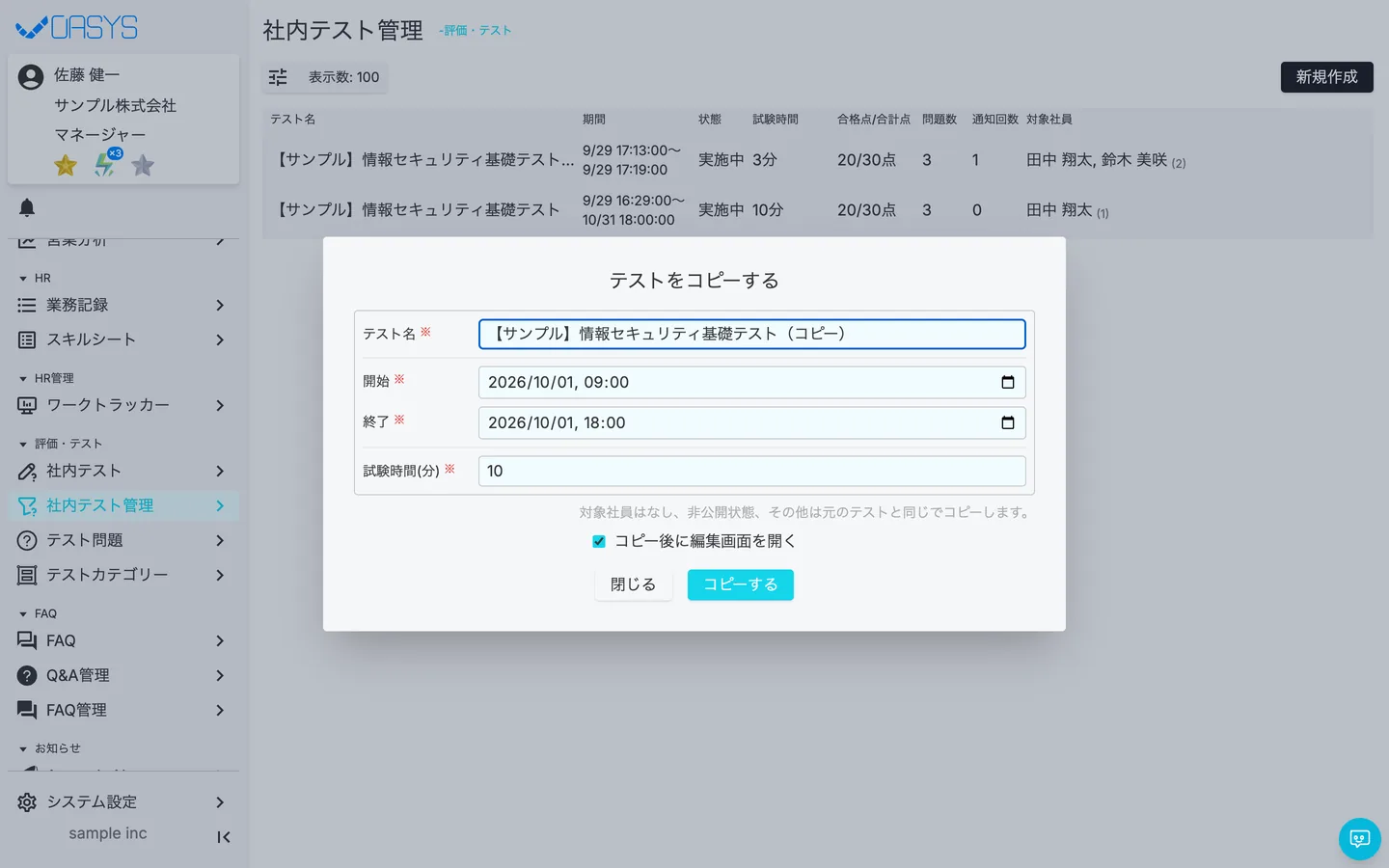Viewport: 1389px width, 868px height.
Task: Click the sample inc label
Action: tap(108, 833)
